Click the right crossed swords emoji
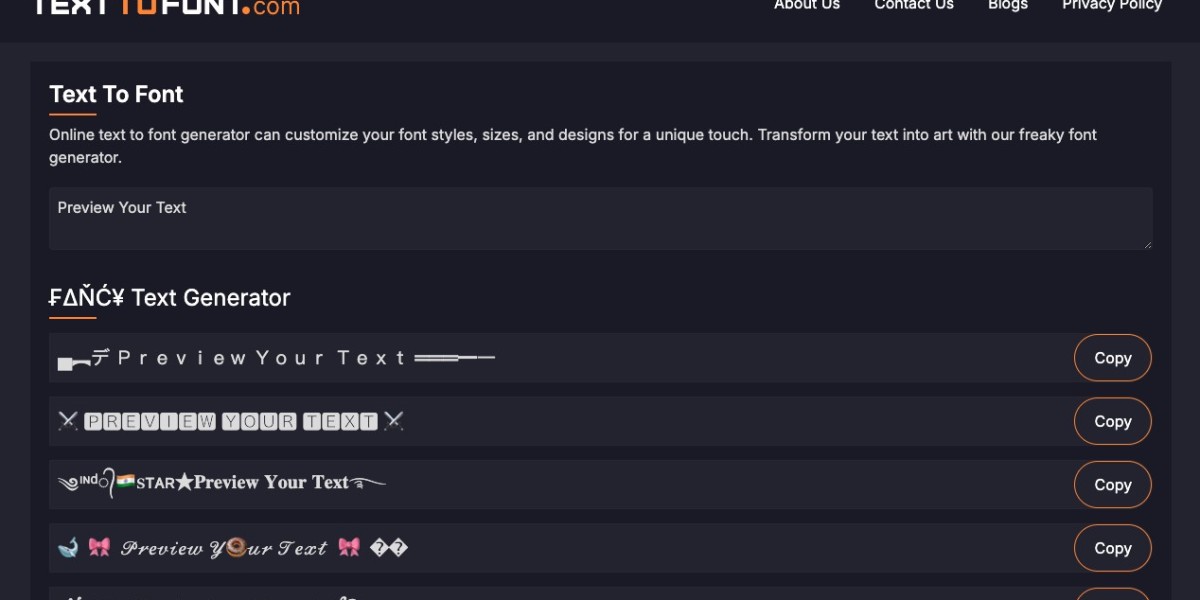 (x=393, y=421)
